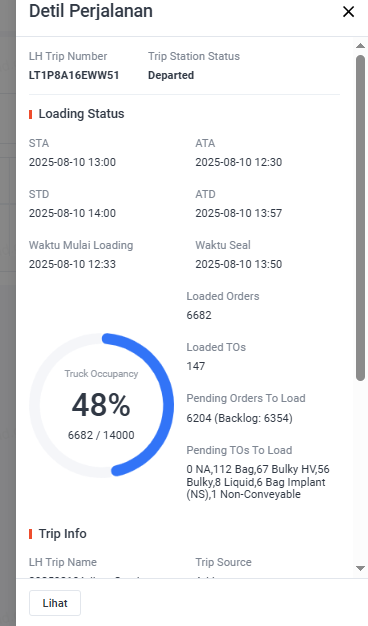Click the Loading Status section heading

click(x=81, y=114)
